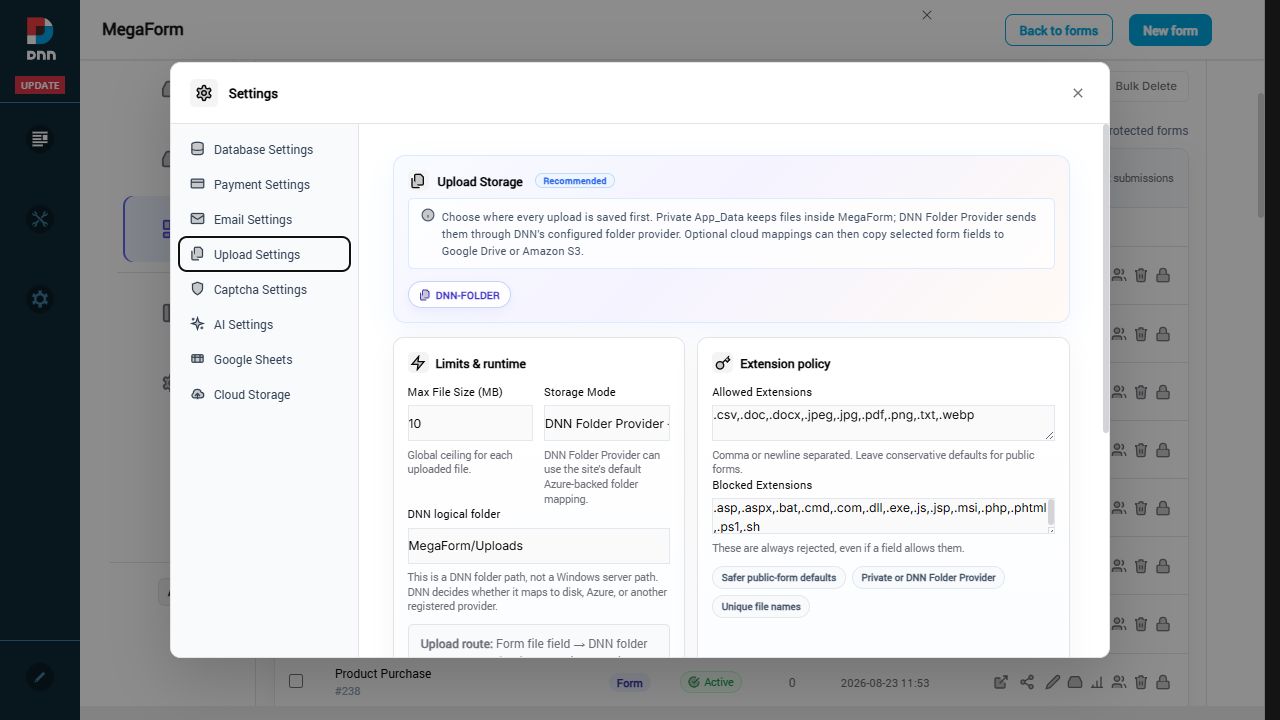Click the Bulk Delete button
The height and width of the screenshot is (720, 1280).
coord(1146,86)
